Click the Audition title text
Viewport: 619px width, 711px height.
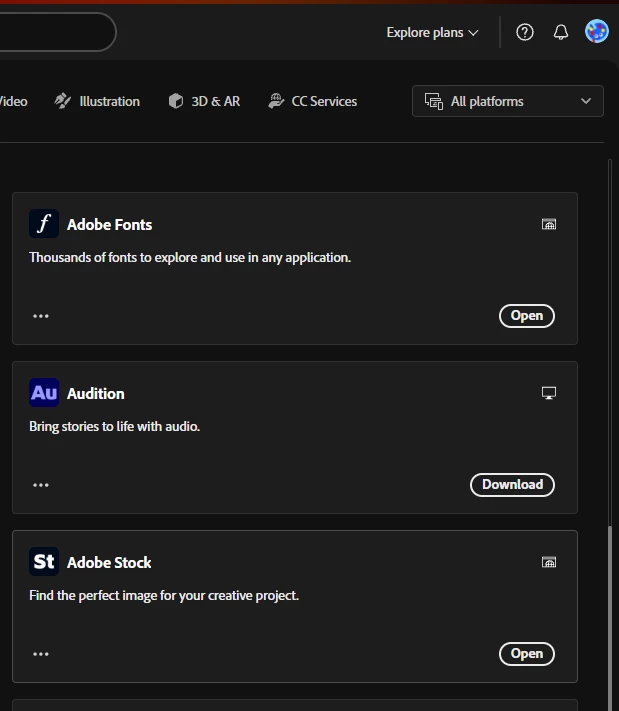(96, 394)
